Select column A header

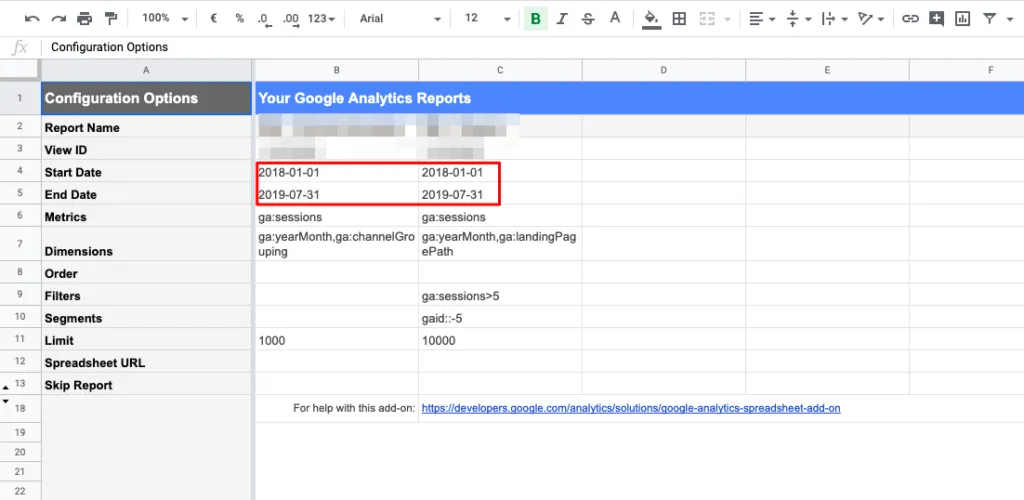point(146,70)
